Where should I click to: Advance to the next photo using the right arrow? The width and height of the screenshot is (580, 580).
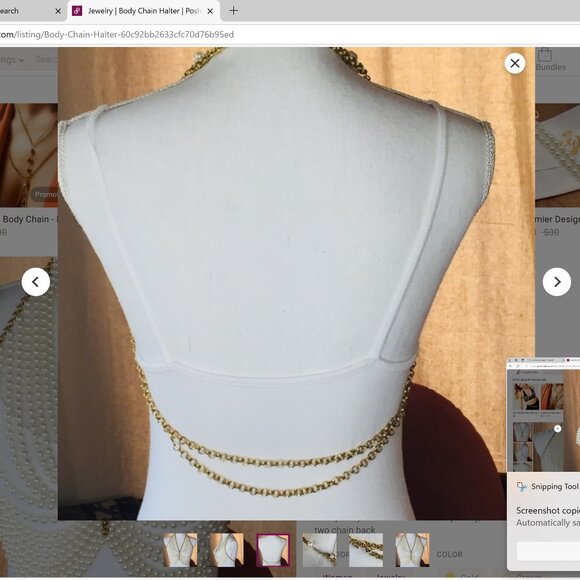click(x=557, y=282)
